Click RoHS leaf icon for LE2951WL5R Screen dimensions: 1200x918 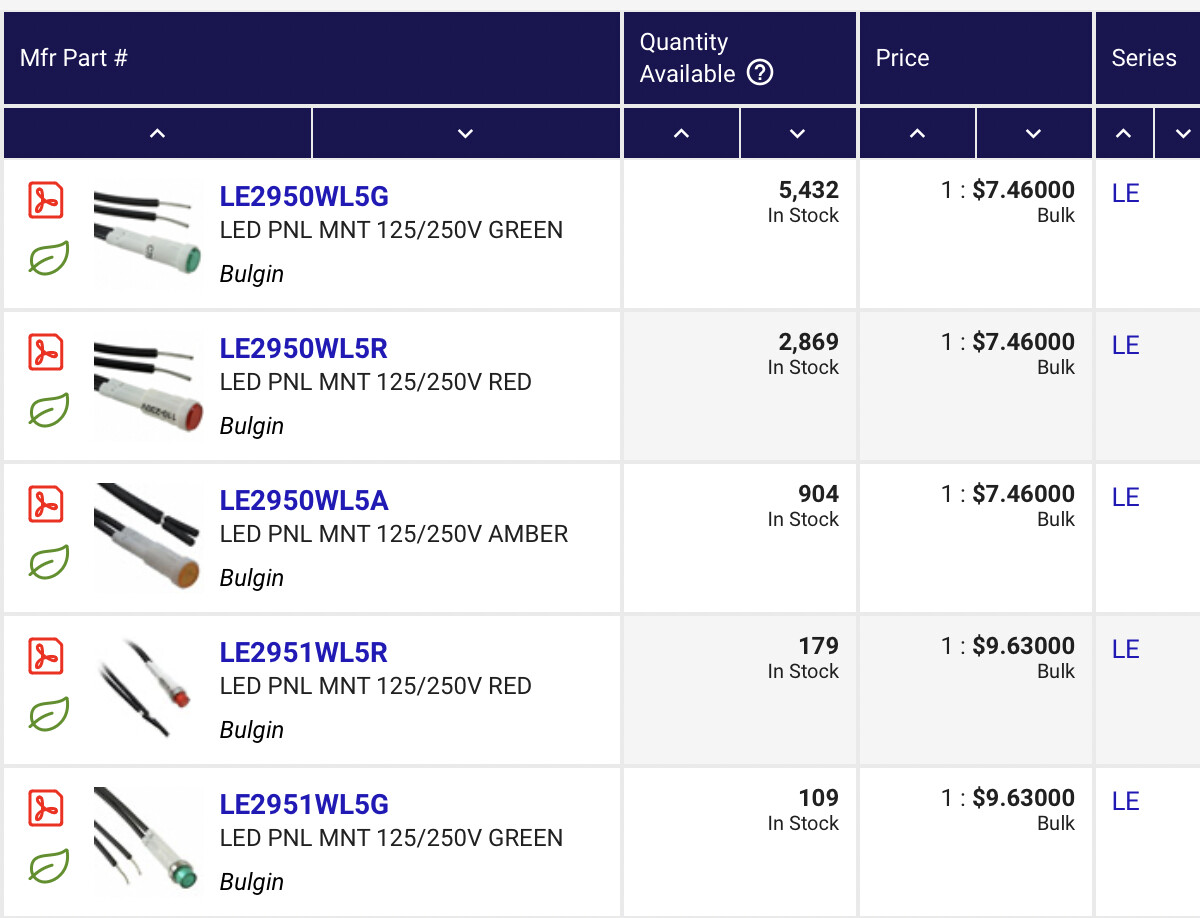coord(48,715)
